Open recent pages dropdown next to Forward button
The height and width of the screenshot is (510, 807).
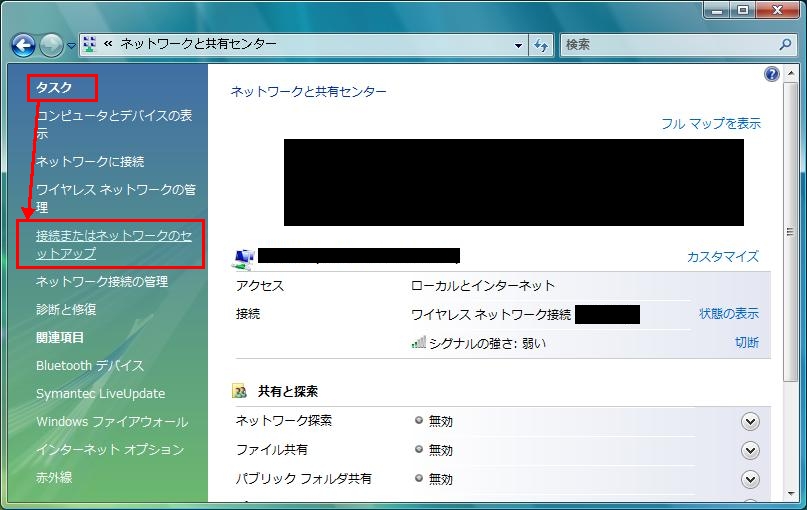tap(71, 46)
